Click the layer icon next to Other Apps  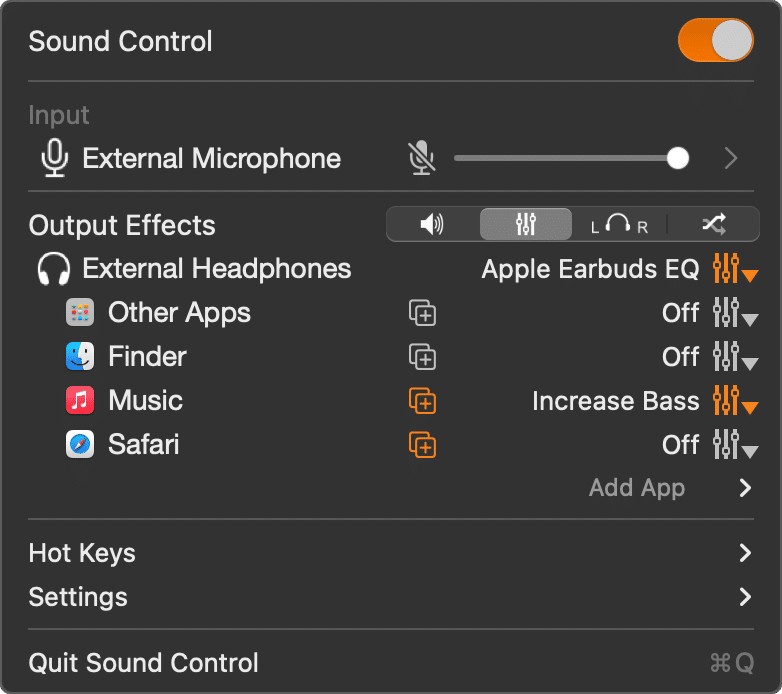pos(422,313)
